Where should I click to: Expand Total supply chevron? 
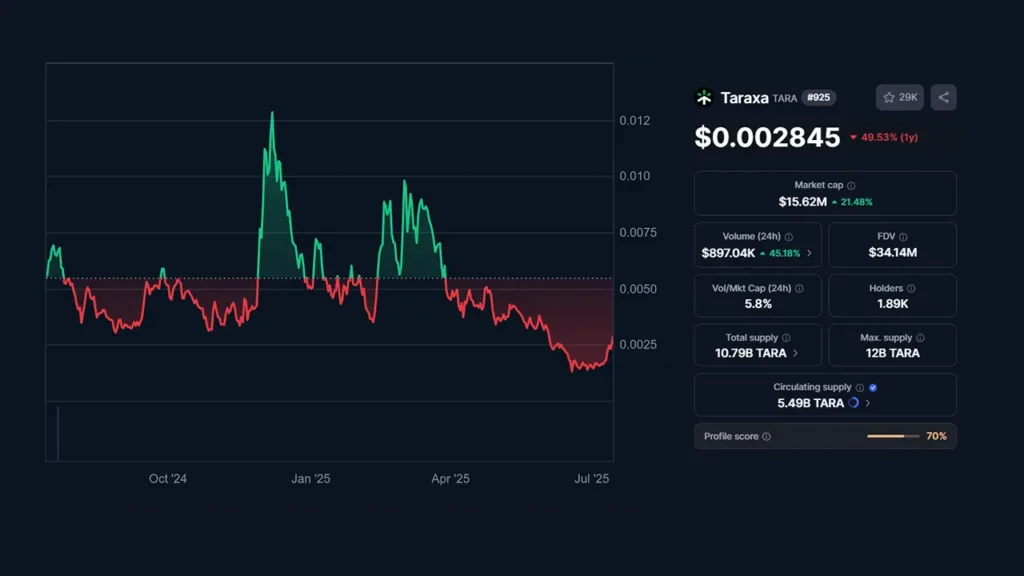[x=795, y=353]
